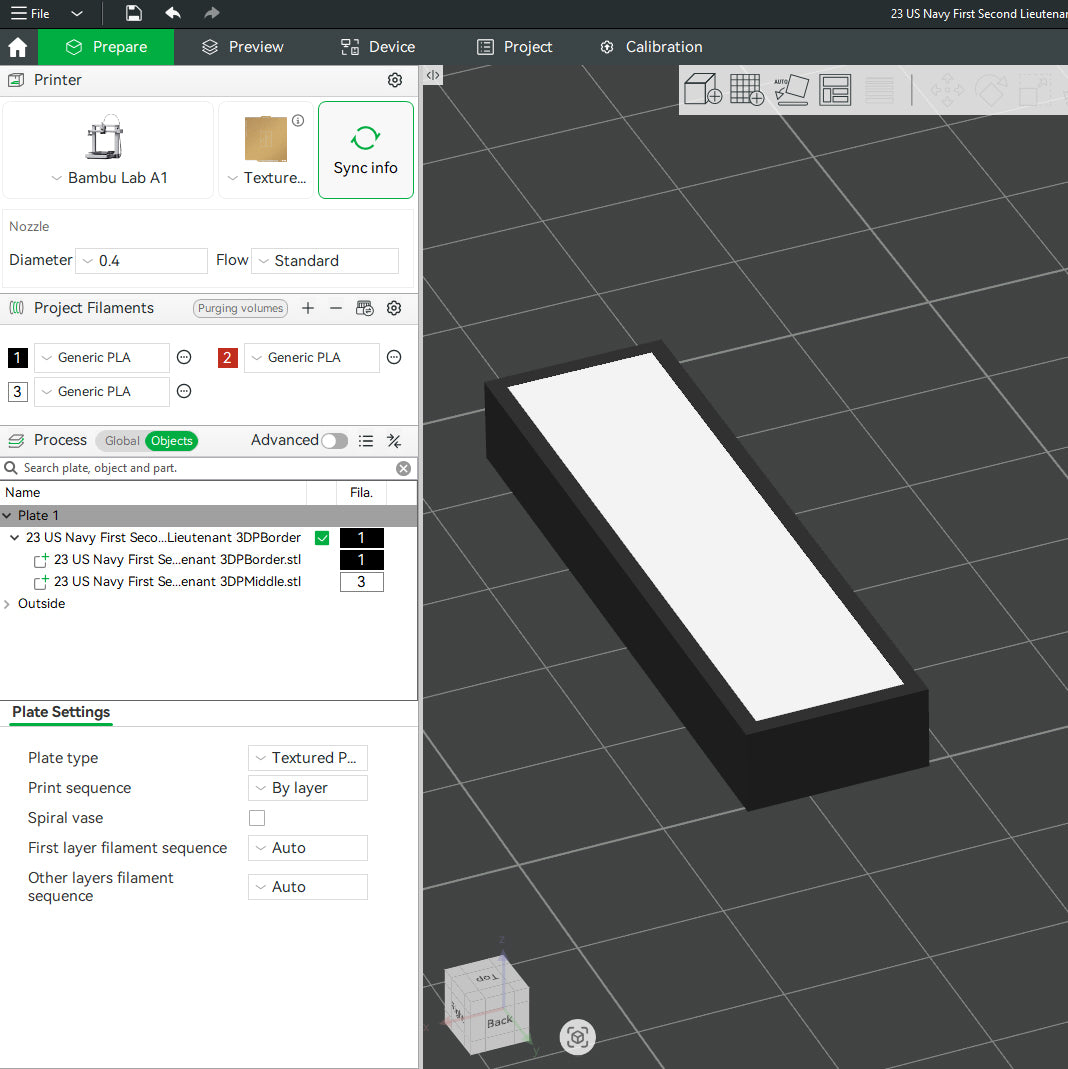1068x1069 pixels.
Task: Click the Auto orient icon
Action: point(790,90)
